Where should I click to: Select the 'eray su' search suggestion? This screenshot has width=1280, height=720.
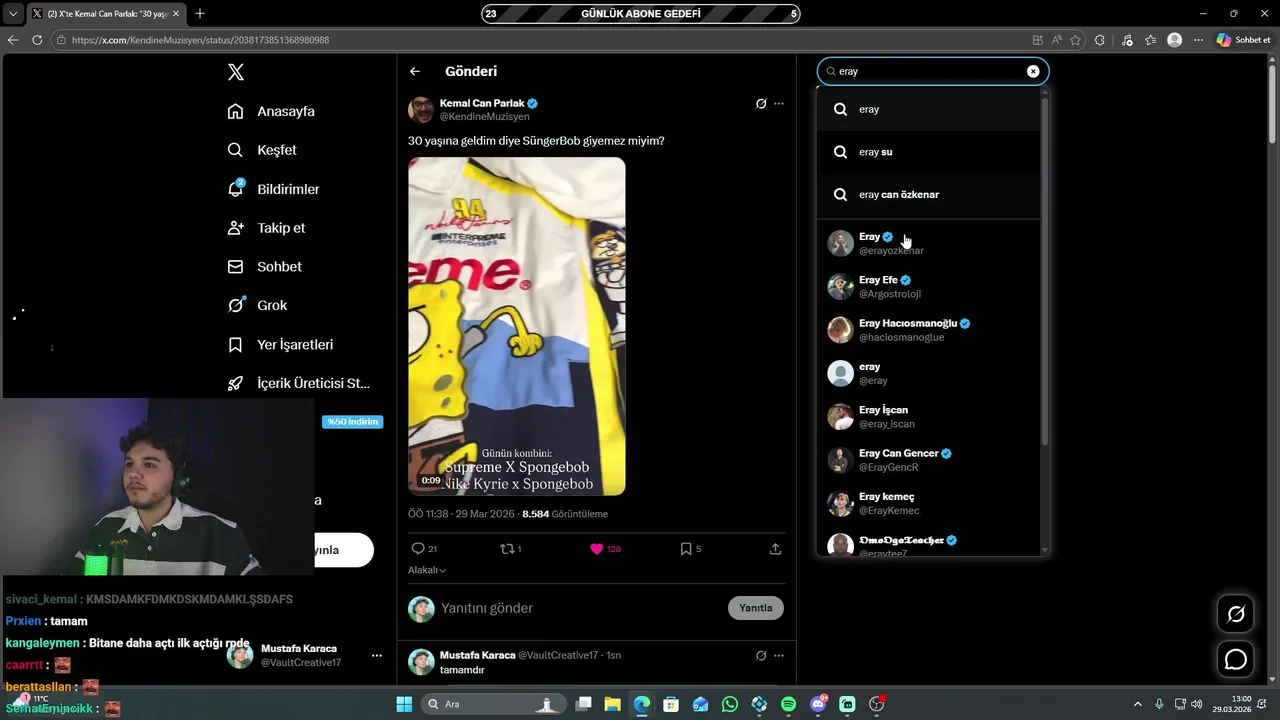929,152
